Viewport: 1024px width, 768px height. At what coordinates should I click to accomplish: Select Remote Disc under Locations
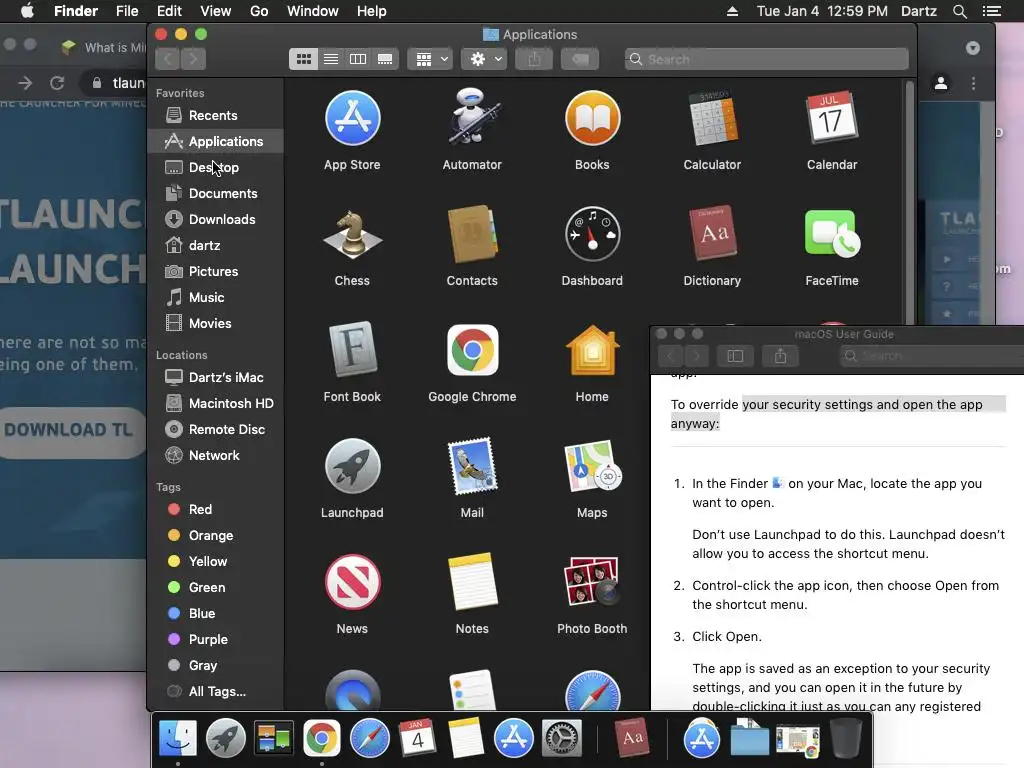click(x=215, y=429)
